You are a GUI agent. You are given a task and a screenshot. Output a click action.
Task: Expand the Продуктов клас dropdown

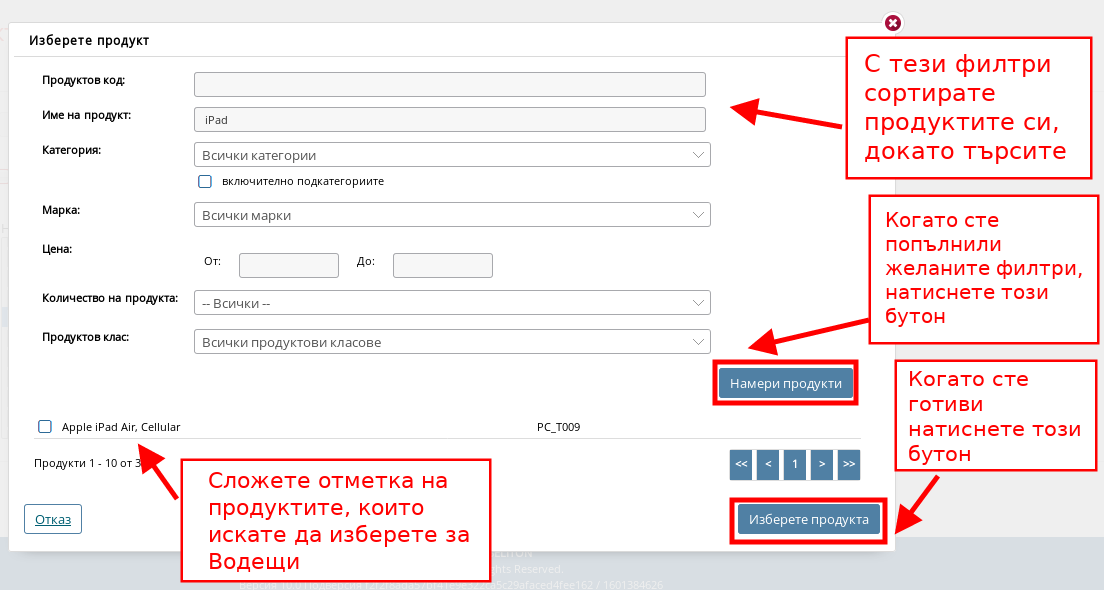point(452,342)
